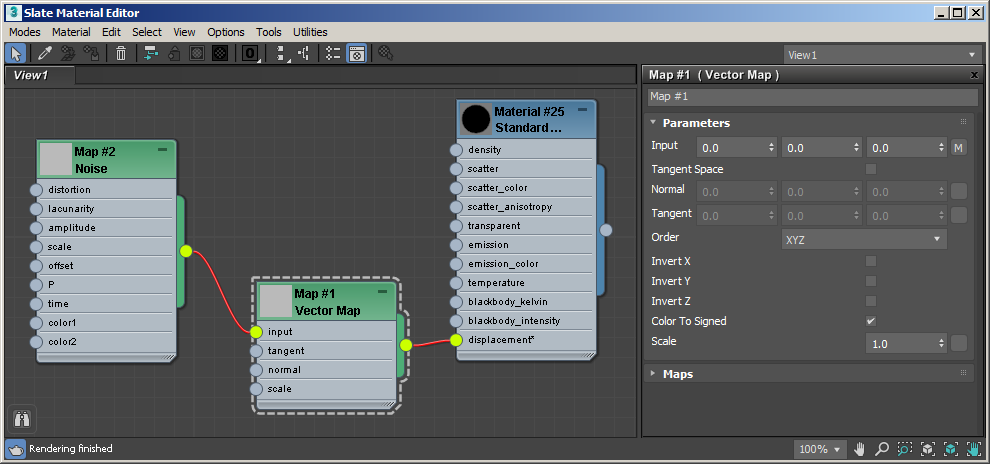
Task: Open the View1 navigator dropdown
Action: (883, 55)
